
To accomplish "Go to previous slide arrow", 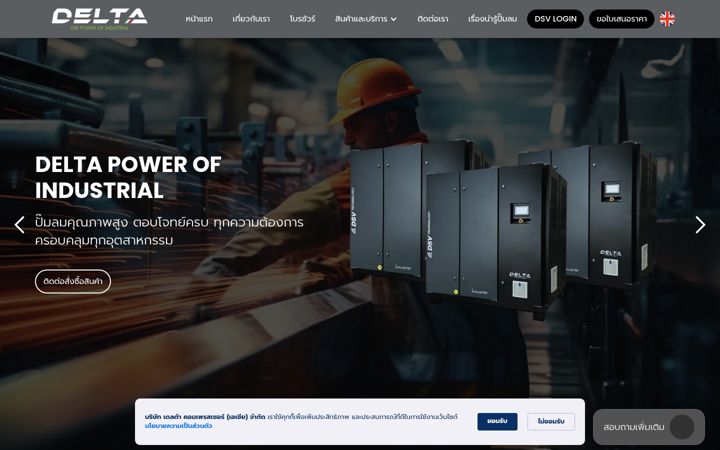I will (x=19, y=225).
